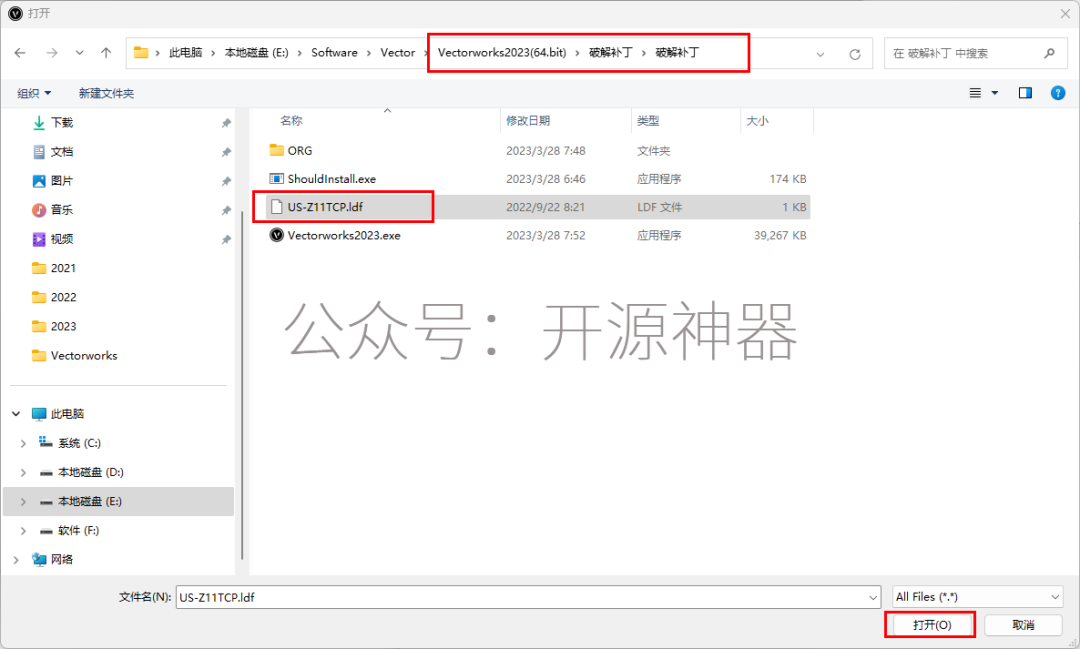Click the navigation pane scrollbar
The height and width of the screenshot is (649, 1080).
[242, 386]
